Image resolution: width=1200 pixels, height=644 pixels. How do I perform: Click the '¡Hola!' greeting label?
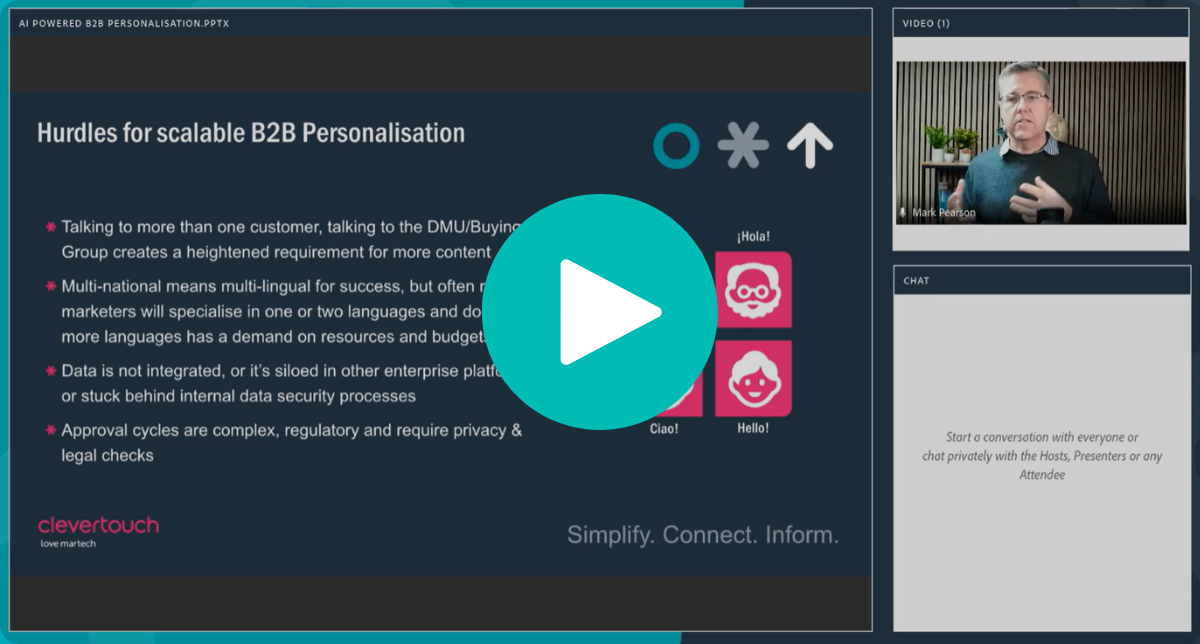pos(753,237)
